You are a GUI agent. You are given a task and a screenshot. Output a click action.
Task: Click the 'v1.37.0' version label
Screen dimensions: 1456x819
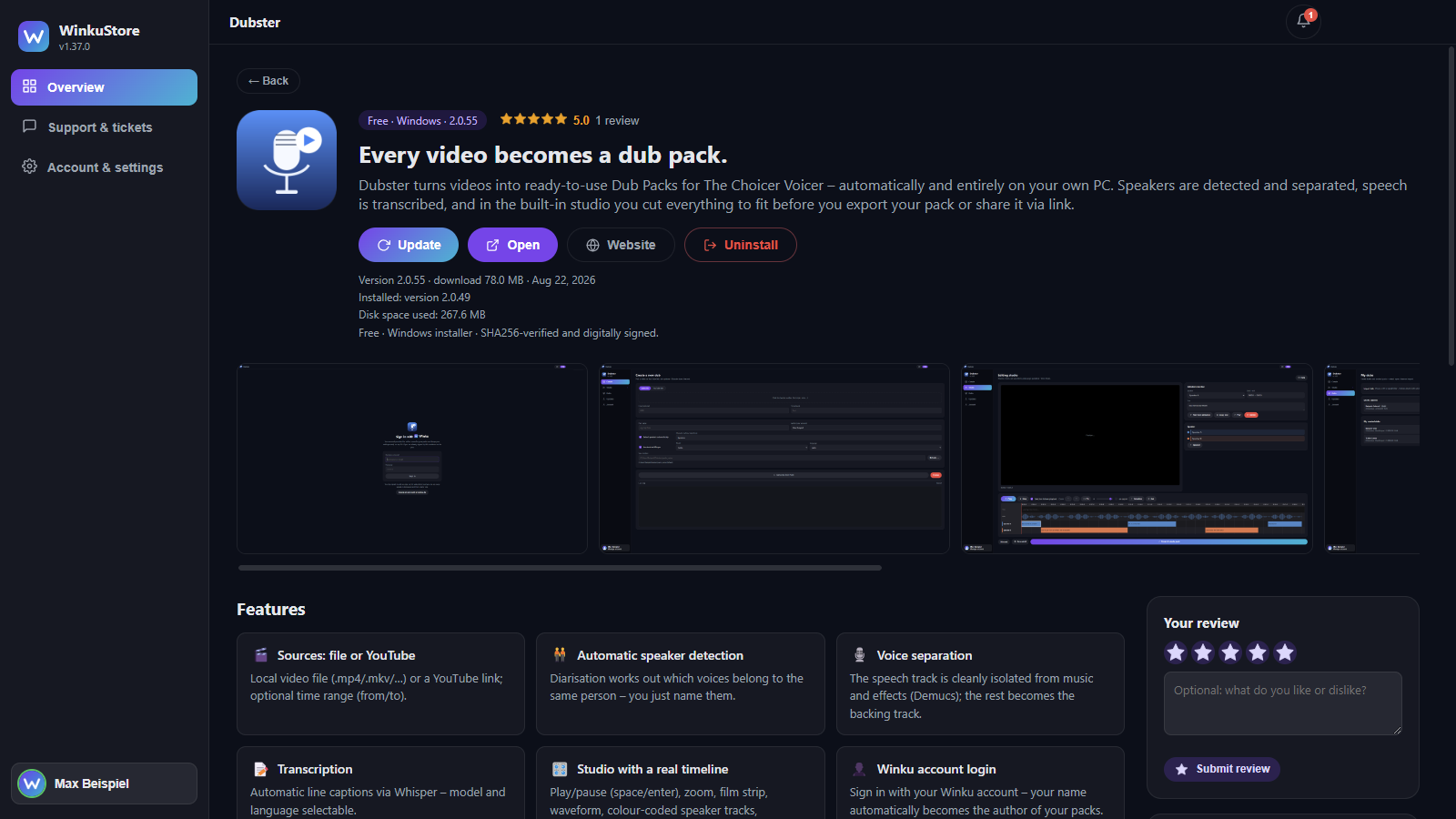pos(75,46)
